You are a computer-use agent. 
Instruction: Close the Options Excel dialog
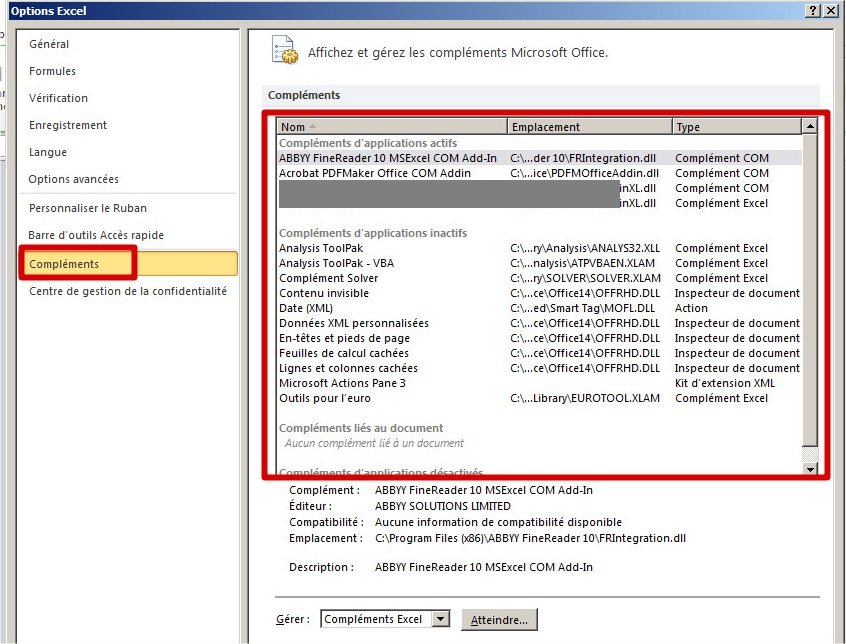click(832, 10)
